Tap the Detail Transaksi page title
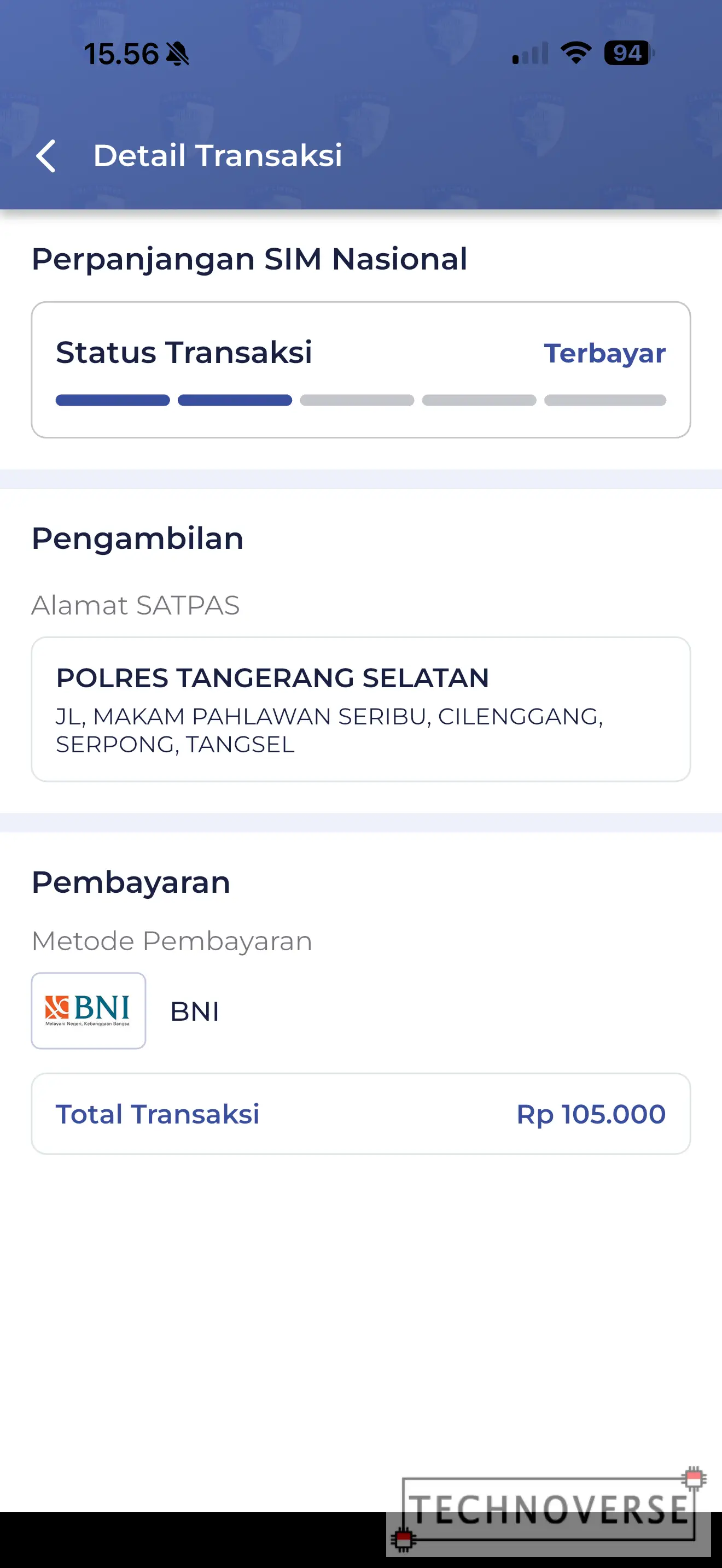This screenshot has height=1568, width=722. pos(217,155)
